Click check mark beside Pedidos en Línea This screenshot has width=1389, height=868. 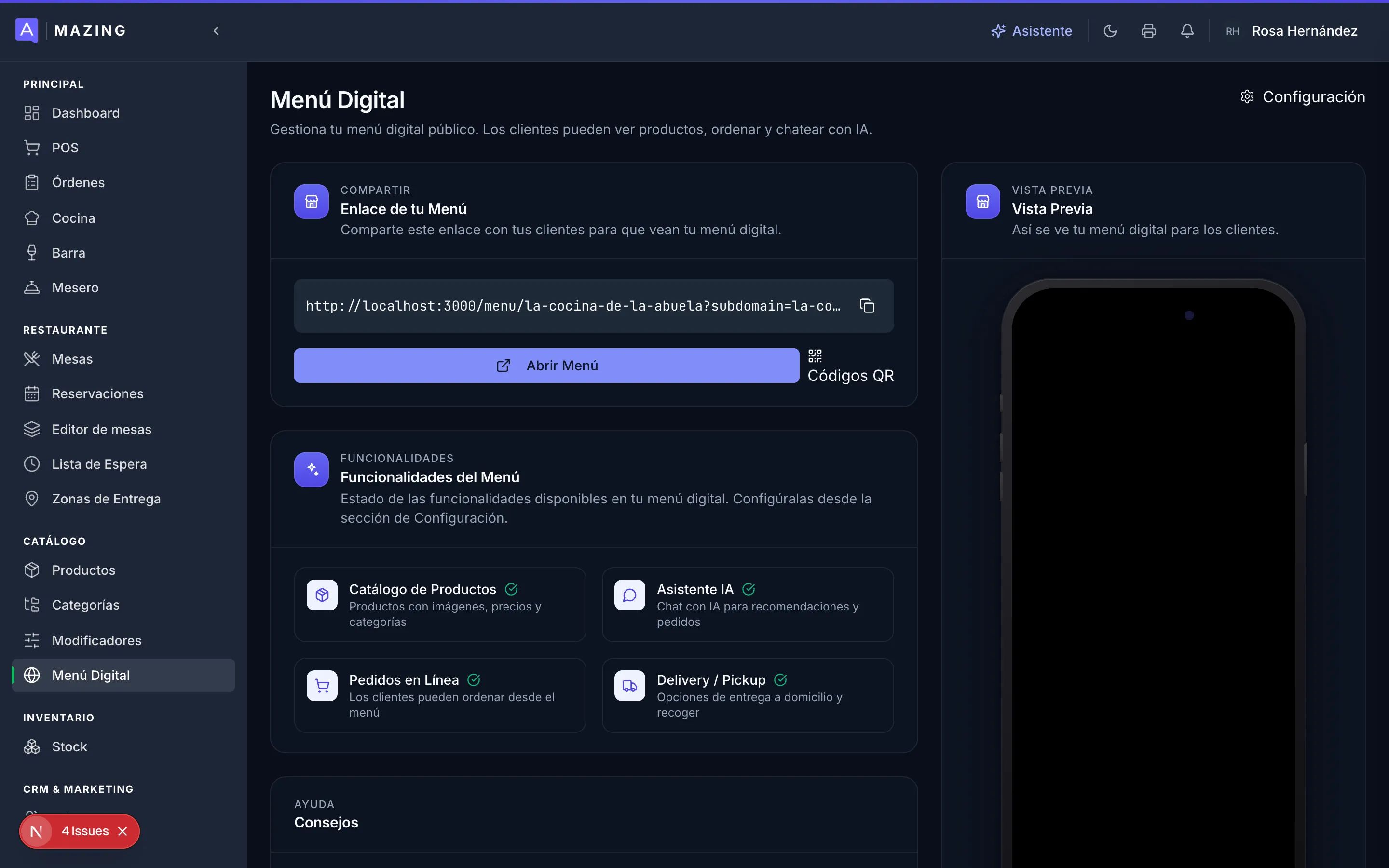[x=474, y=680]
